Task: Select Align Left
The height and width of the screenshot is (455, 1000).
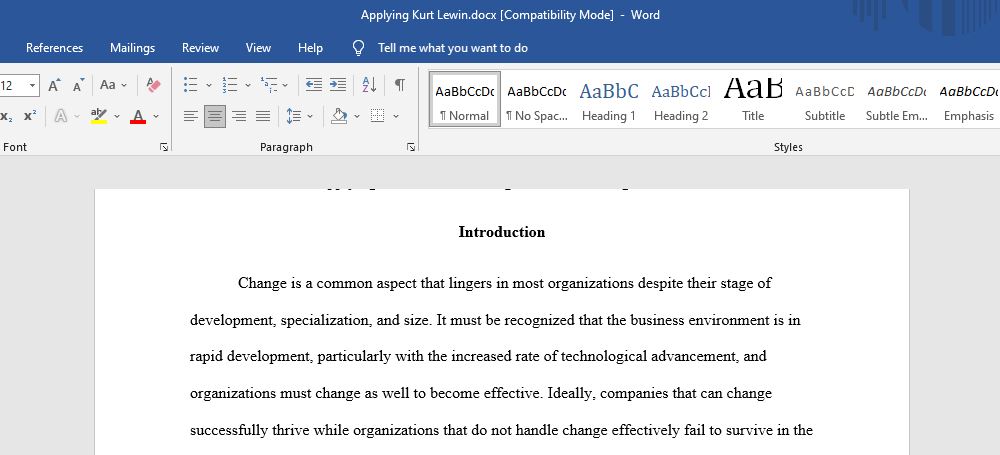Action: (191, 116)
